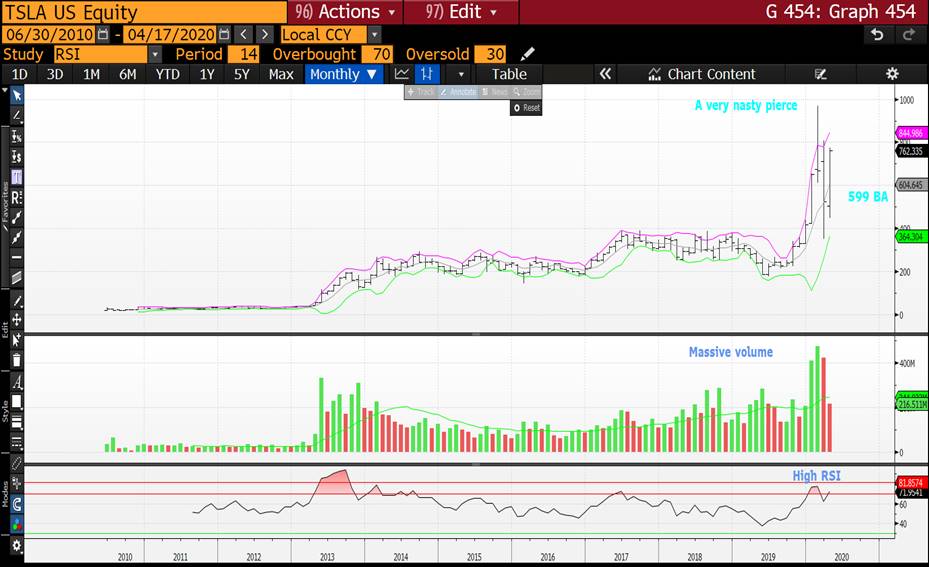The height and width of the screenshot is (567, 929).
Task: Click the Overbought value 70
Action: point(377,55)
